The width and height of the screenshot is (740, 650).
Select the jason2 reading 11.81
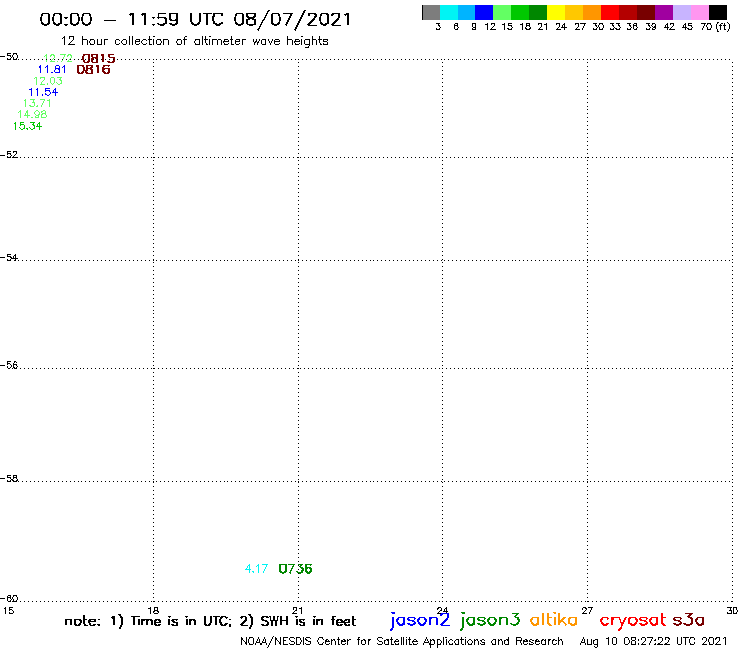tap(52, 69)
